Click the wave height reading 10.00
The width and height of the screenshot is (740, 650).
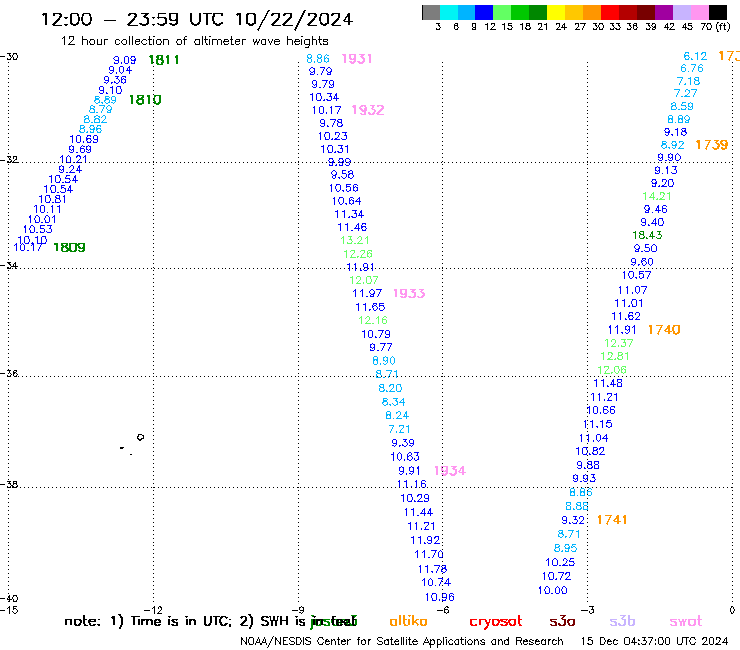point(553,591)
